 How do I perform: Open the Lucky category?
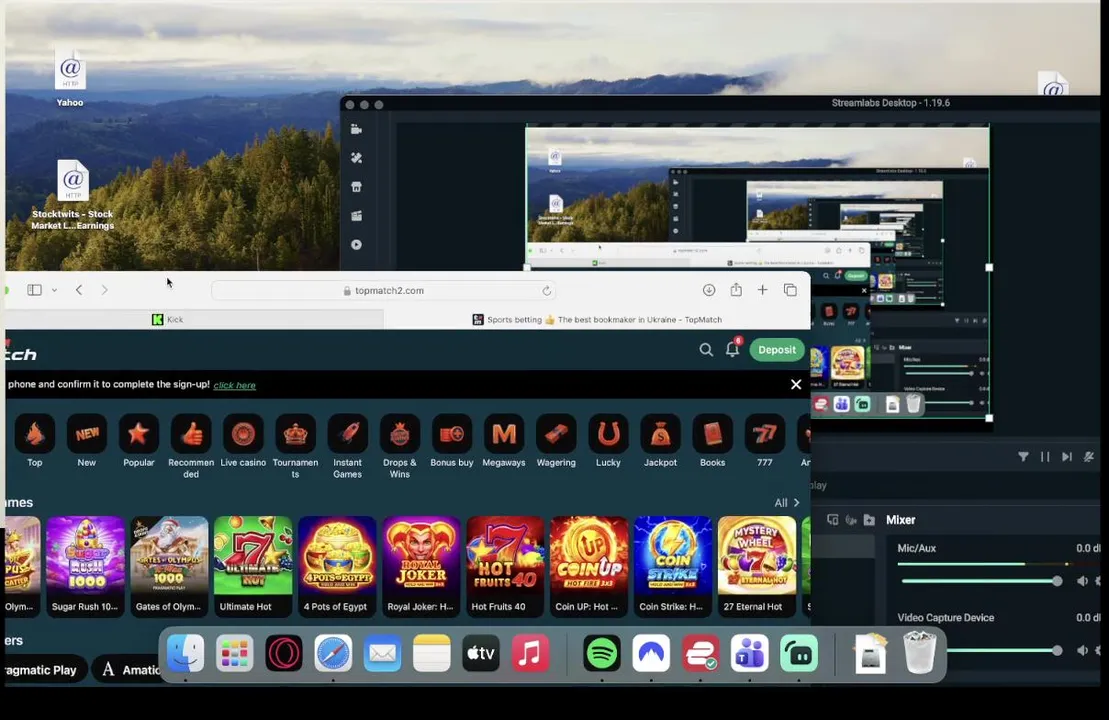608,441
